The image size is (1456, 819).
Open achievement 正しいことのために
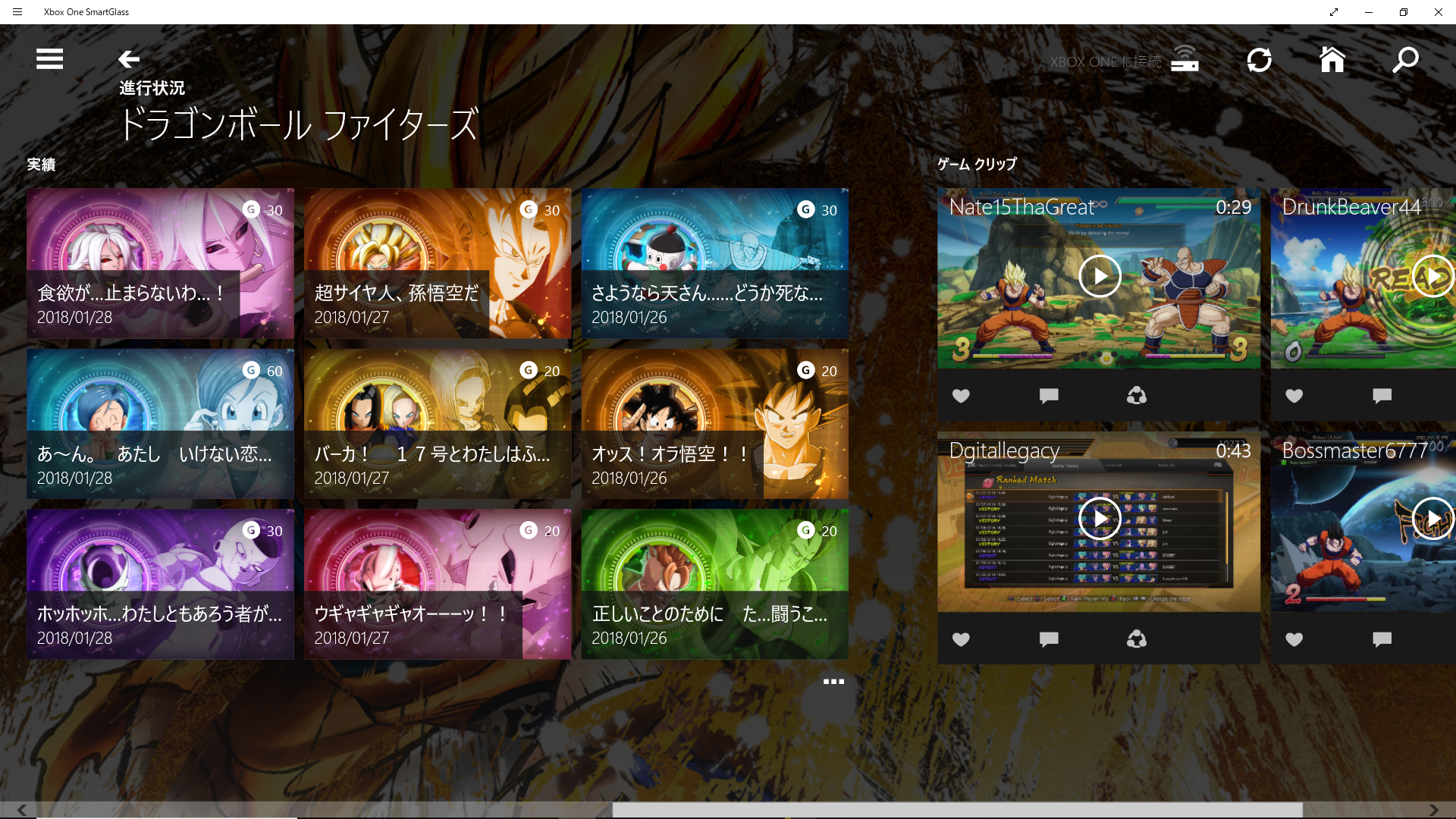[715, 584]
